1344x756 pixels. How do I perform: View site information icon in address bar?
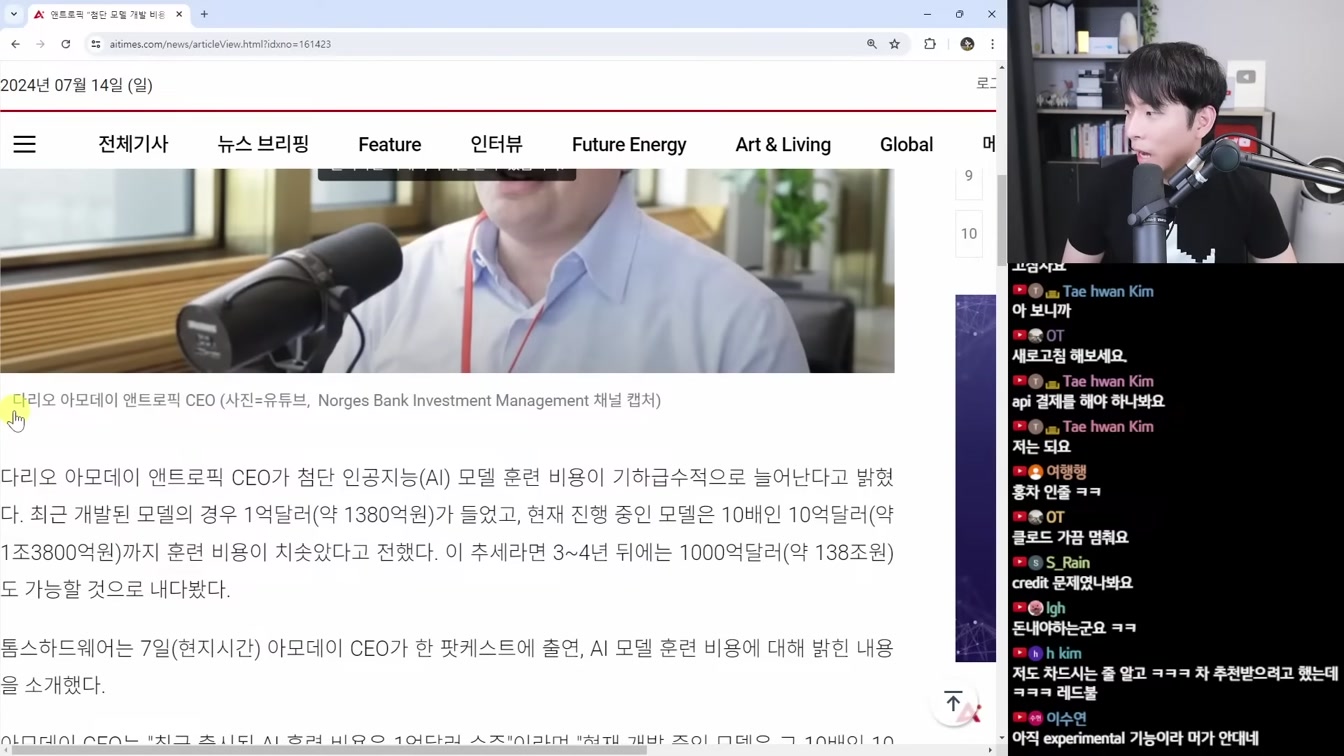[96, 44]
